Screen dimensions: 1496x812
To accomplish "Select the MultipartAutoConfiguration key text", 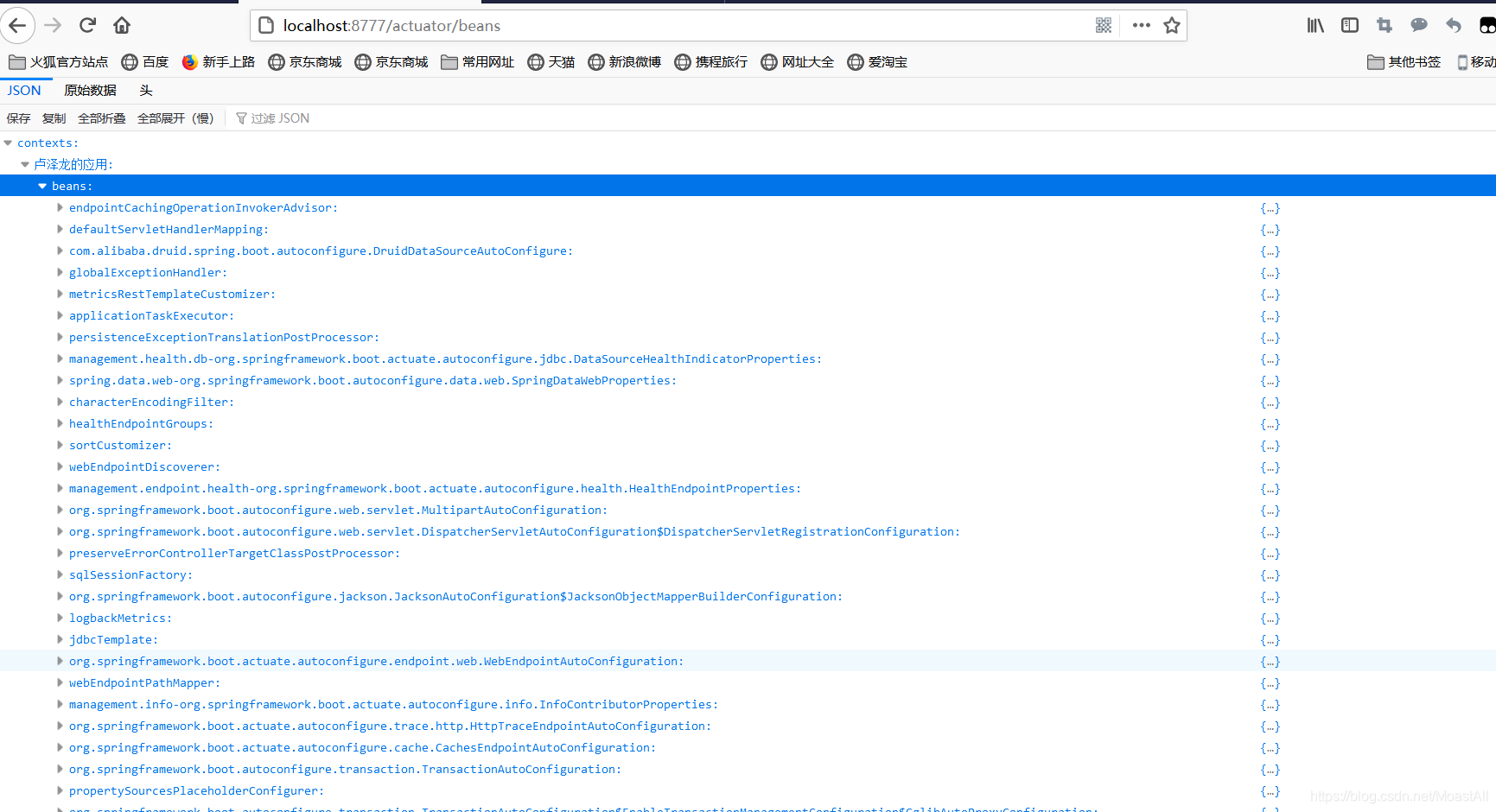I will coord(338,510).
